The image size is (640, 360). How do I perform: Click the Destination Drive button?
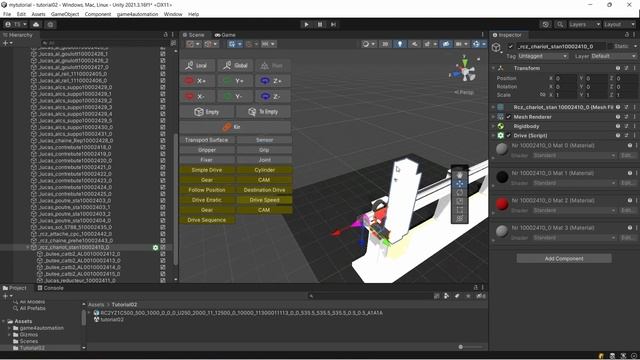(x=264, y=190)
